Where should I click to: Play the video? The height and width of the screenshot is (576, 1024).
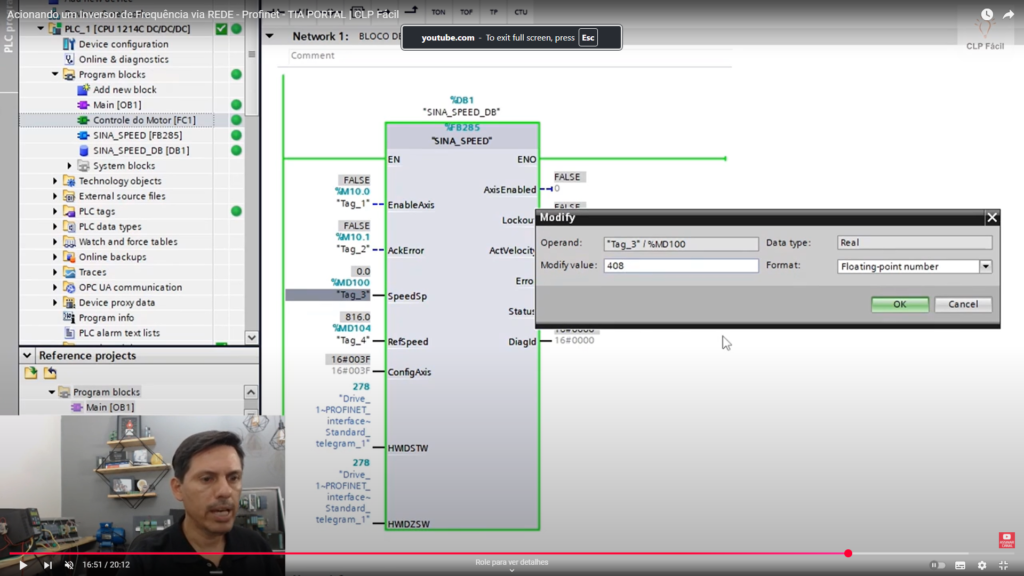23,565
